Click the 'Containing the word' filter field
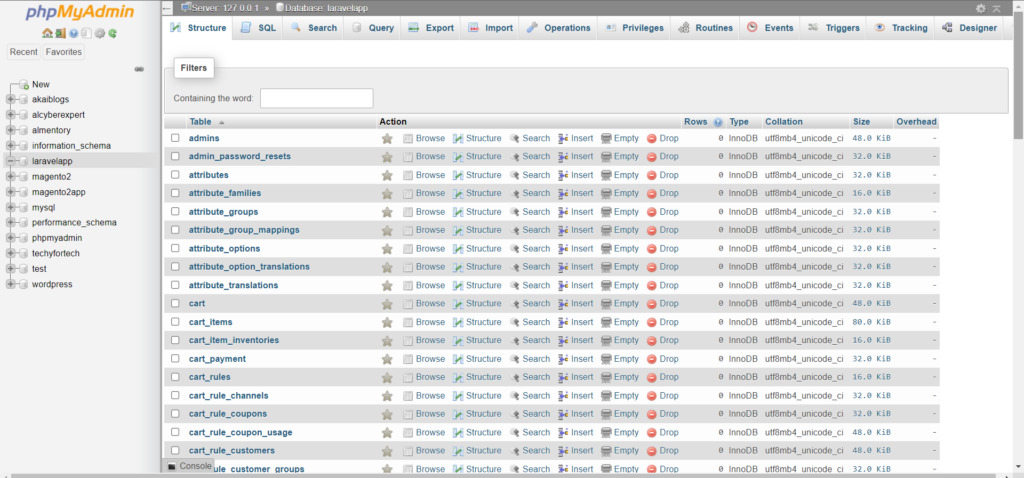Viewport: 1024px width, 478px height. click(x=316, y=98)
